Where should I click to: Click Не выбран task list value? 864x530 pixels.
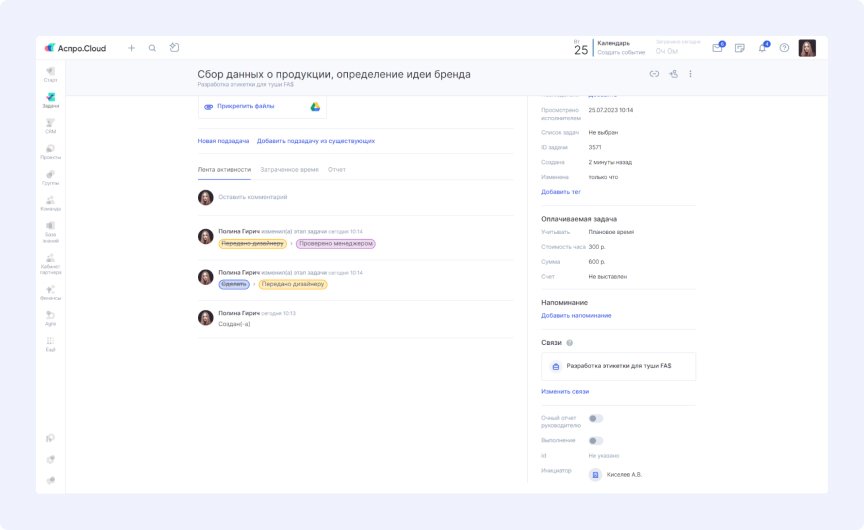[x=603, y=133]
